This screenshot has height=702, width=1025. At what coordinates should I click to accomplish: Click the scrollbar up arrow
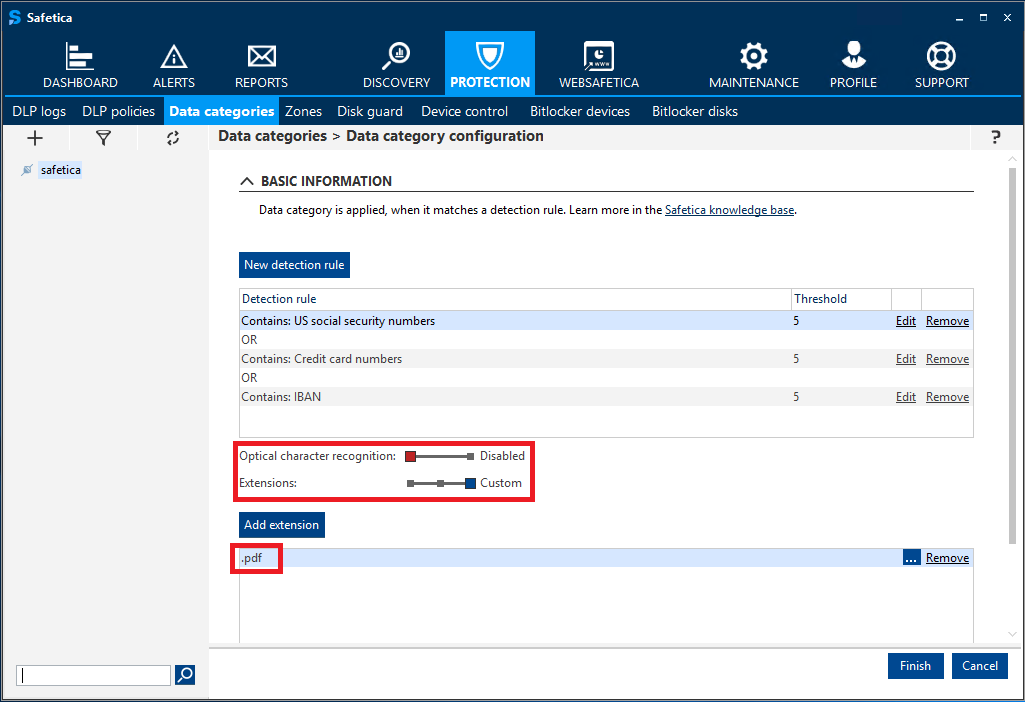pos(1012,159)
